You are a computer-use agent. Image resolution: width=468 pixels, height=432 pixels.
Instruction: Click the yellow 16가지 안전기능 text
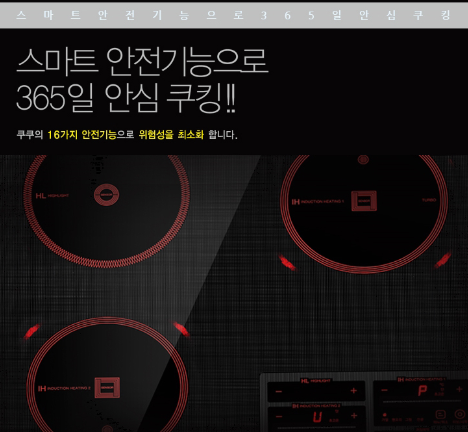(x=82, y=135)
